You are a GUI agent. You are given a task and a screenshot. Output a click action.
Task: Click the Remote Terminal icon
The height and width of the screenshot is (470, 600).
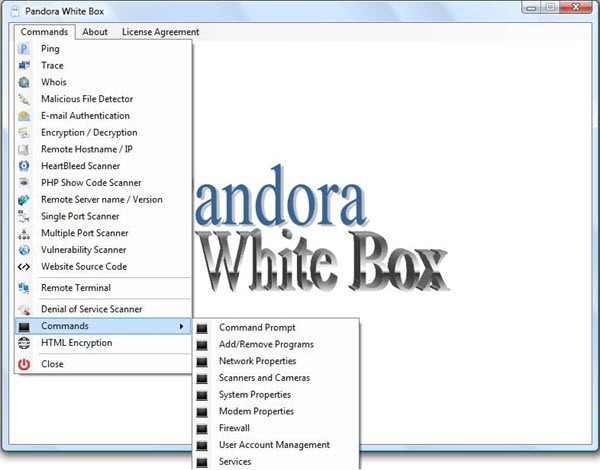[x=24, y=288]
